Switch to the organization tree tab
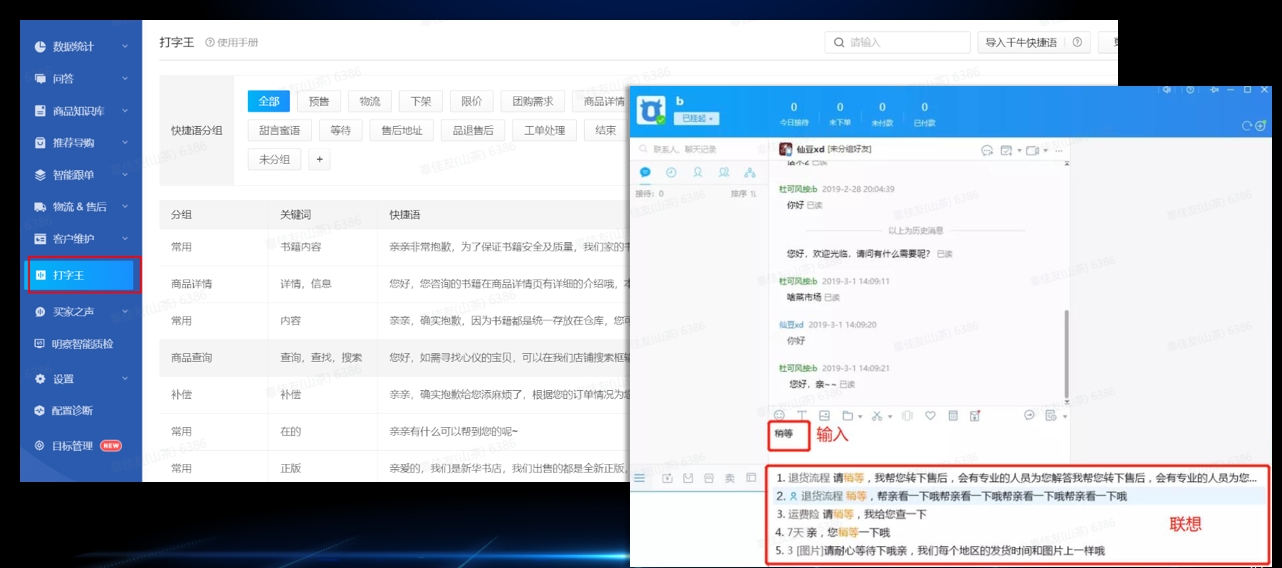1282x568 pixels. (749, 172)
